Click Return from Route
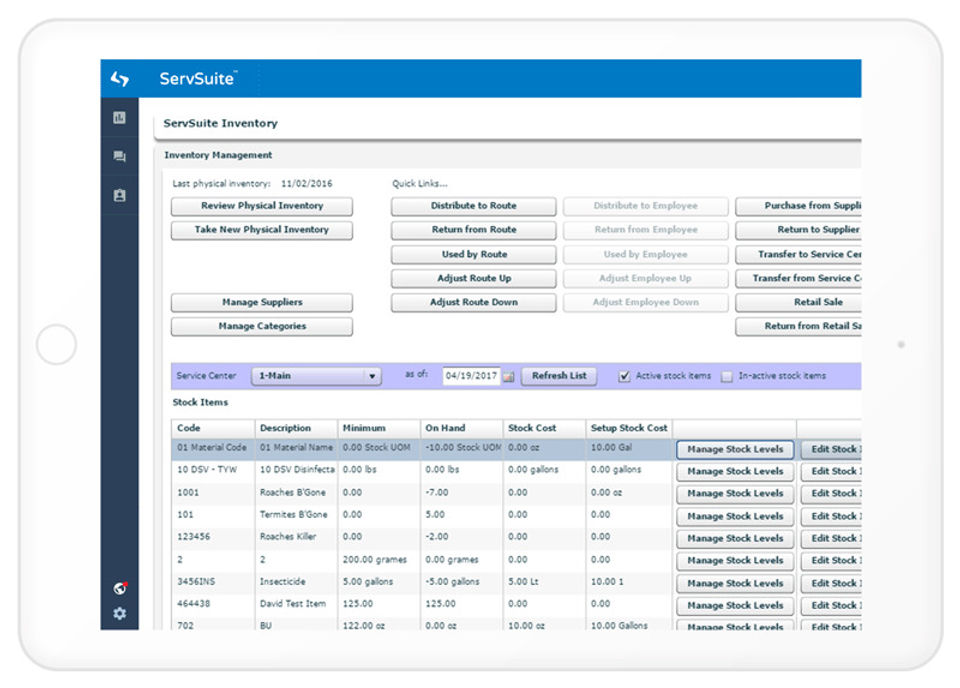The height and width of the screenshot is (688, 960). pos(473,230)
